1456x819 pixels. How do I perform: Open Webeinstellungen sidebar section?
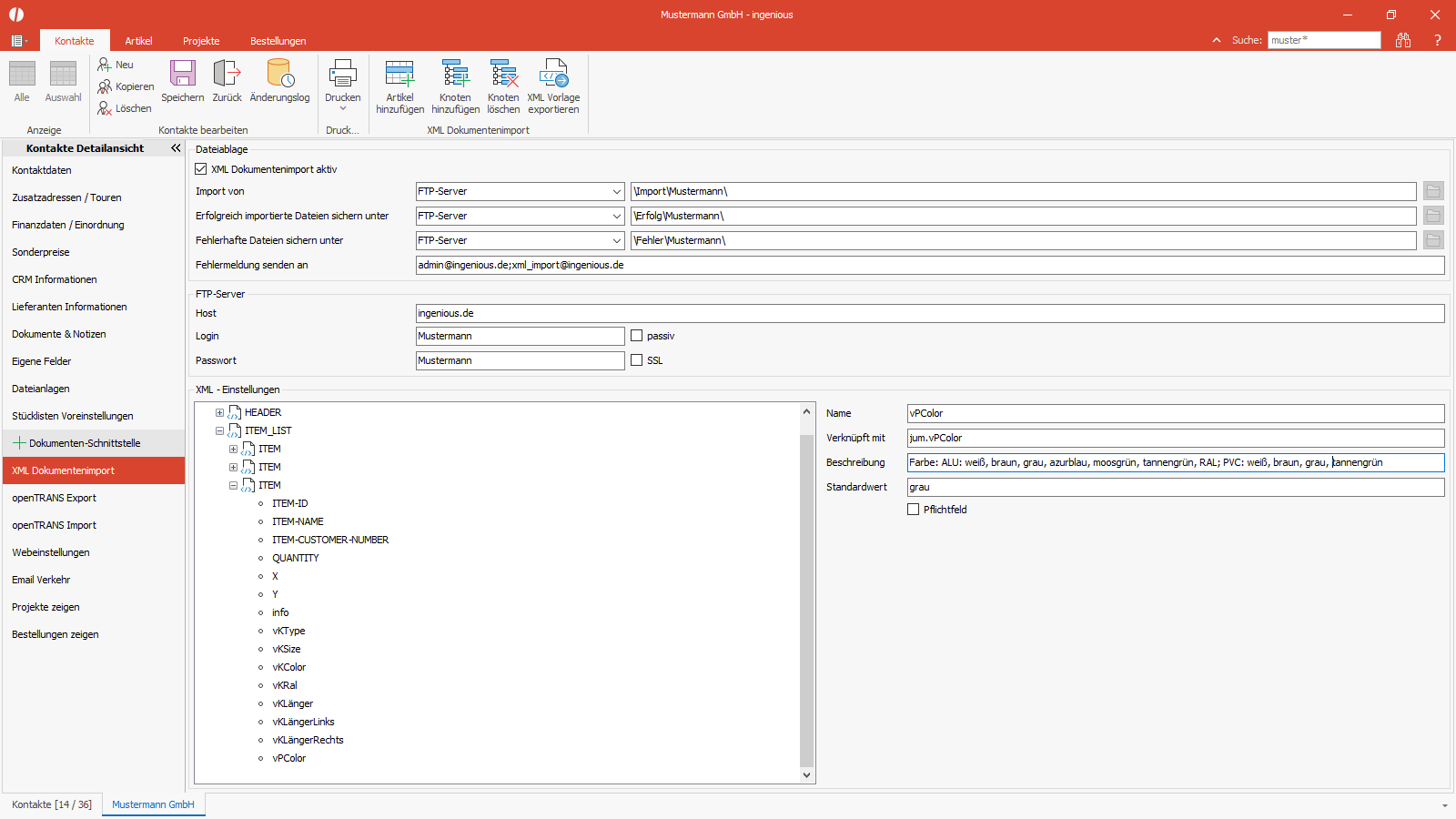94,552
